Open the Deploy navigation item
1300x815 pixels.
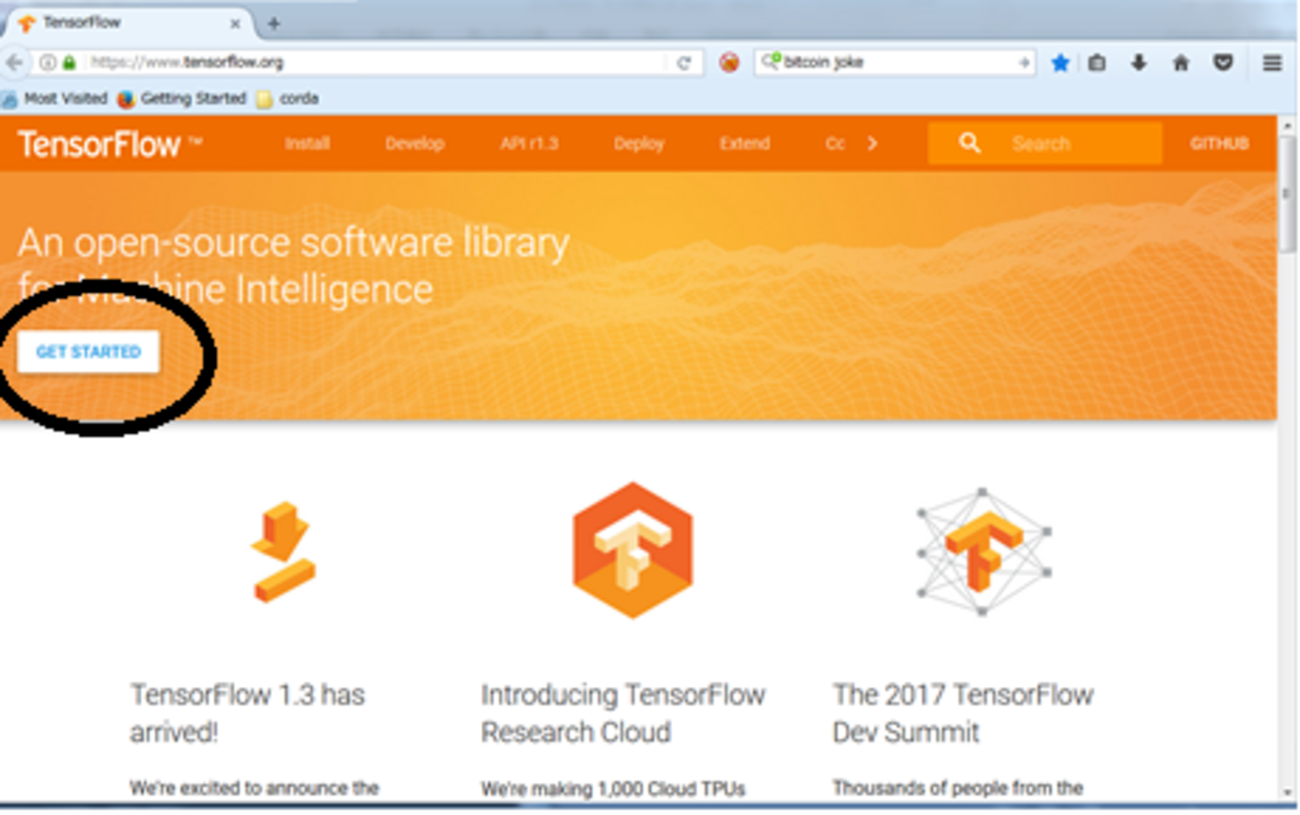(639, 143)
